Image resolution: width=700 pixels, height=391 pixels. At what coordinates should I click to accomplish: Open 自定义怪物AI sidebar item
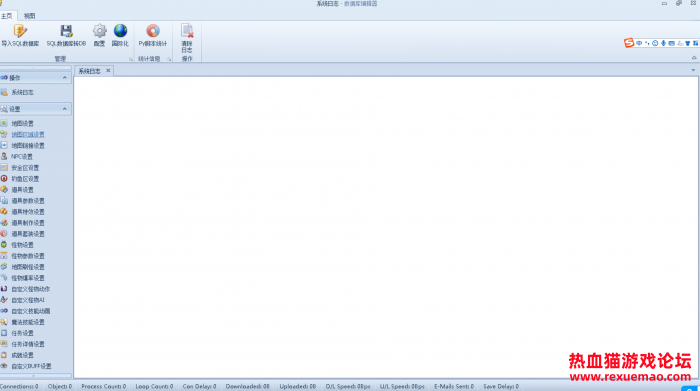(27, 300)
